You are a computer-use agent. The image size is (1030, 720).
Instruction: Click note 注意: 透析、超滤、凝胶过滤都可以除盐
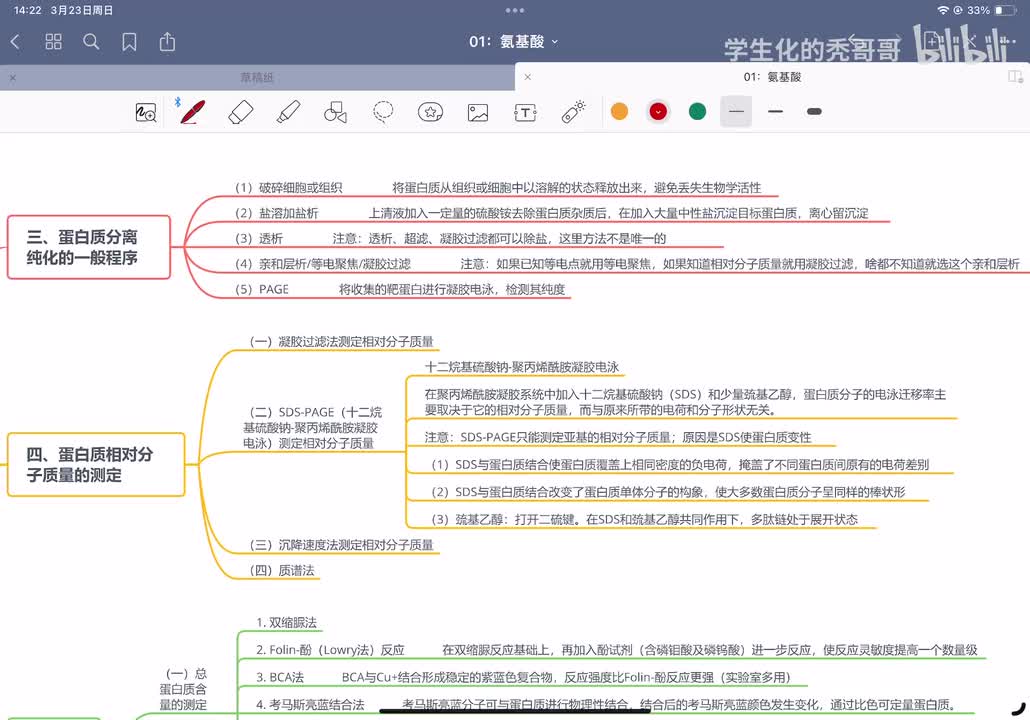pos(499,238)
